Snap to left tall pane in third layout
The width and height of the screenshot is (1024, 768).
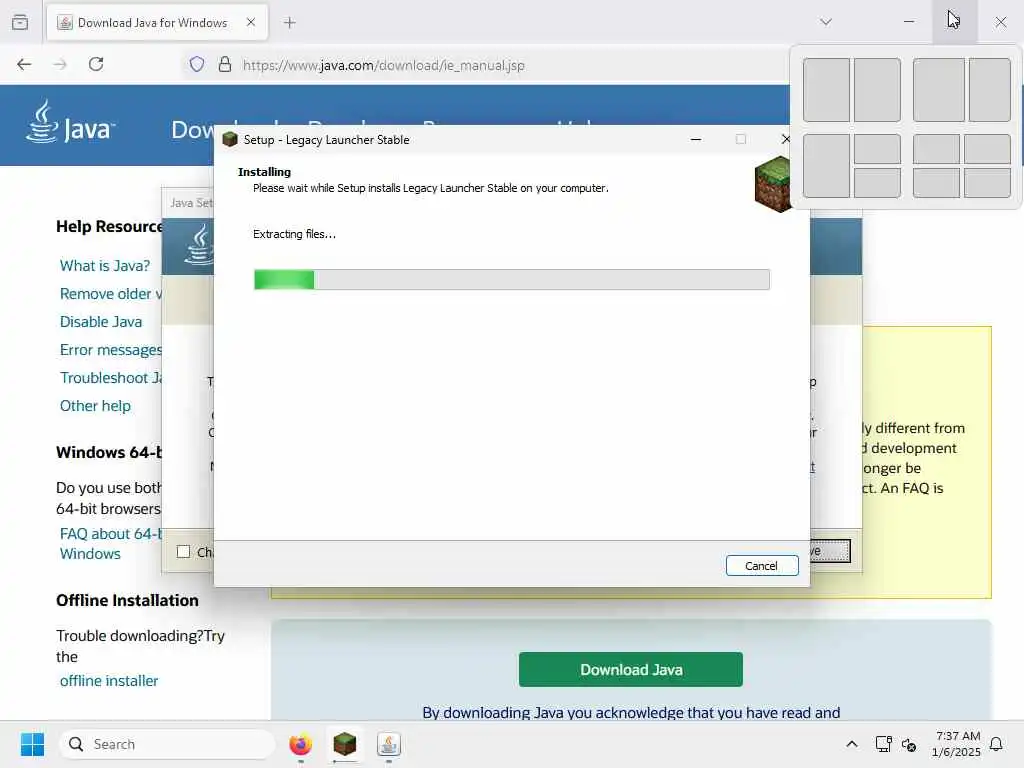(x=826, y=166)
